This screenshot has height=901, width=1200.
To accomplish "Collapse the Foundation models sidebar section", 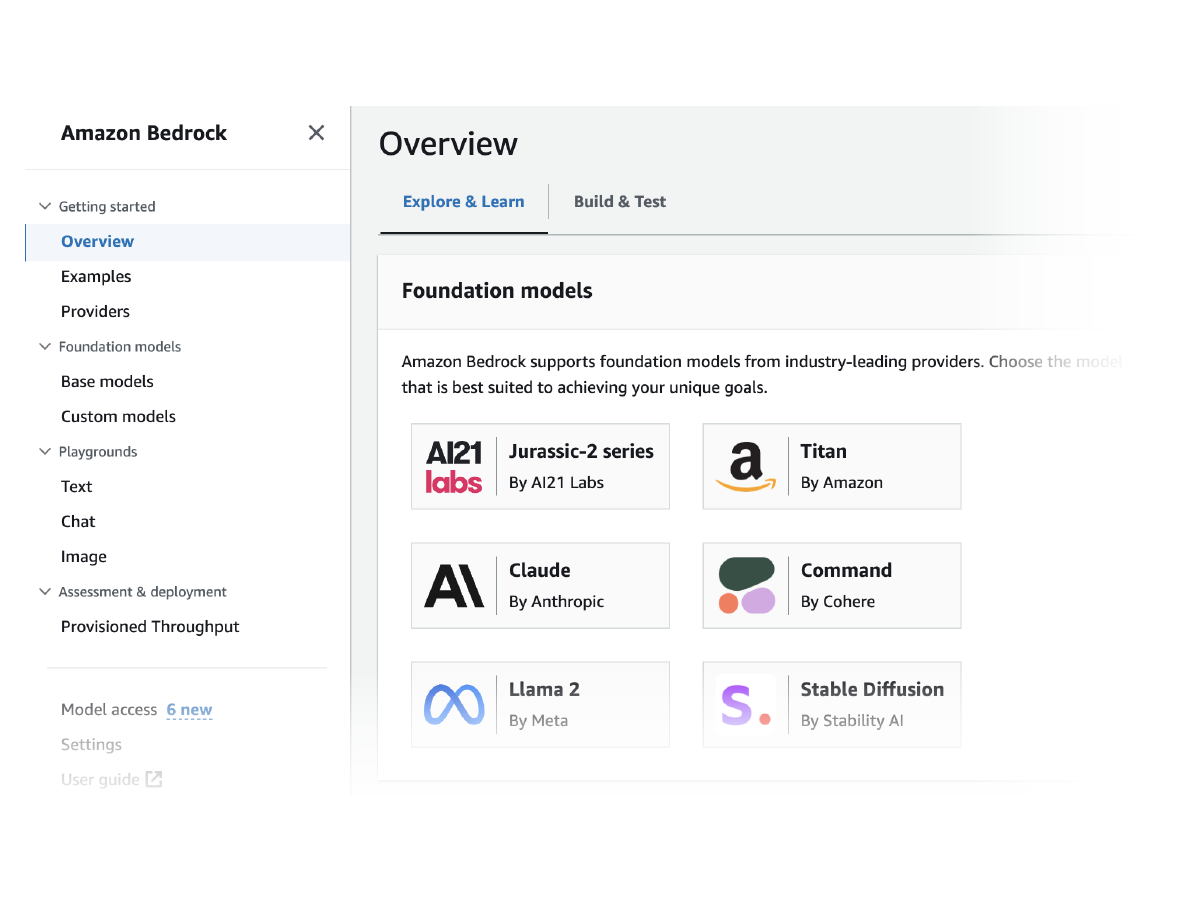I will 44,346.
